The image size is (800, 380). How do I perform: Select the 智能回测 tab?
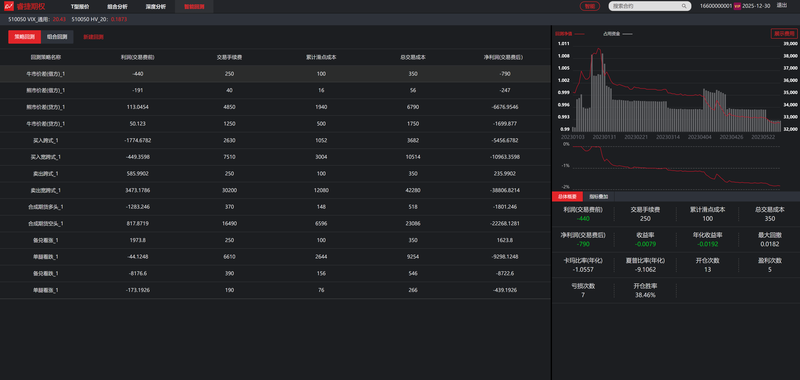194,7
